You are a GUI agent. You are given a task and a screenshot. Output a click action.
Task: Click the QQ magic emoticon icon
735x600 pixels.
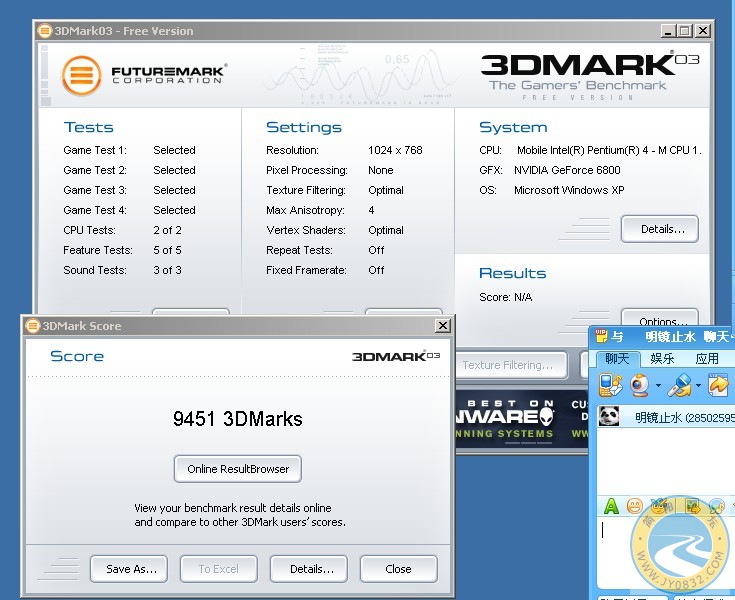(x=660, y=506)
